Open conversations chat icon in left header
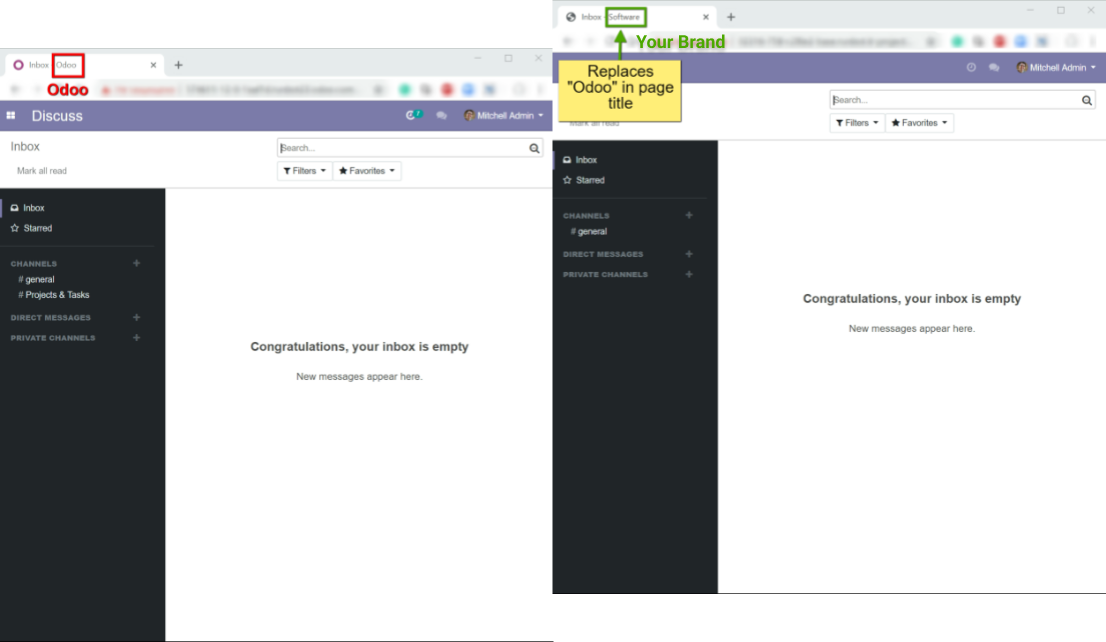The image size is (1106, 642). coord(442,116)
